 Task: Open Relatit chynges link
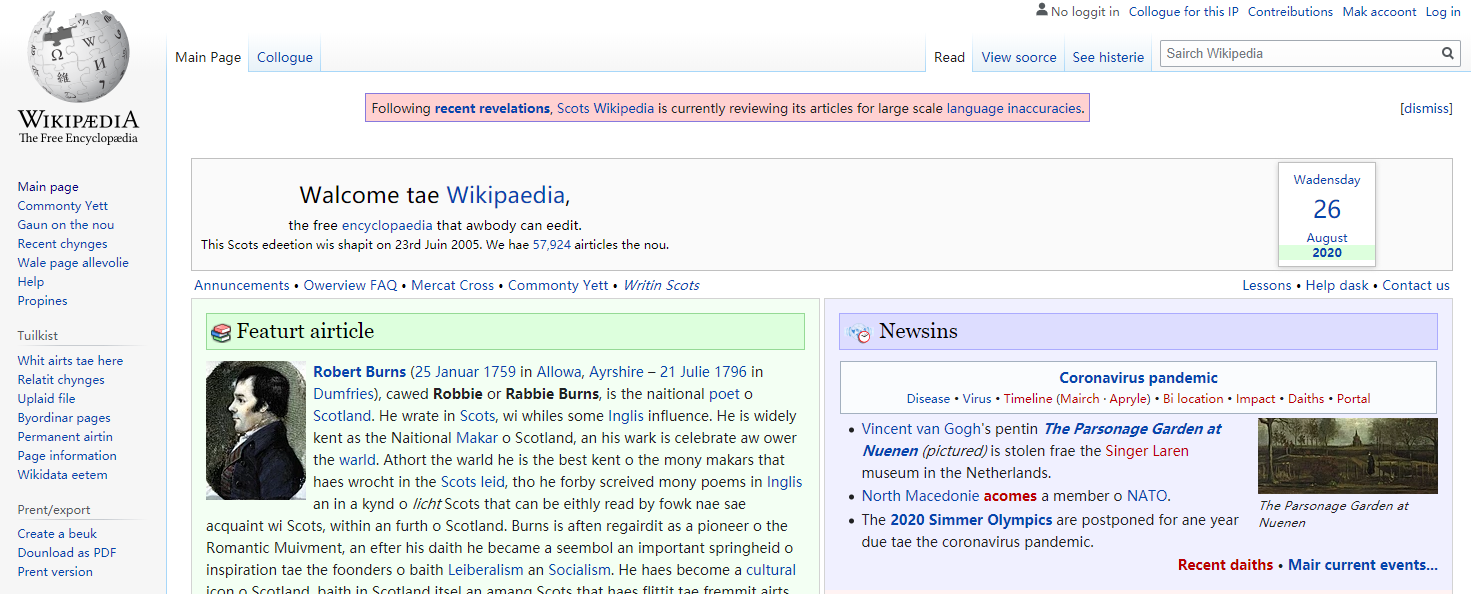(61, 380)
